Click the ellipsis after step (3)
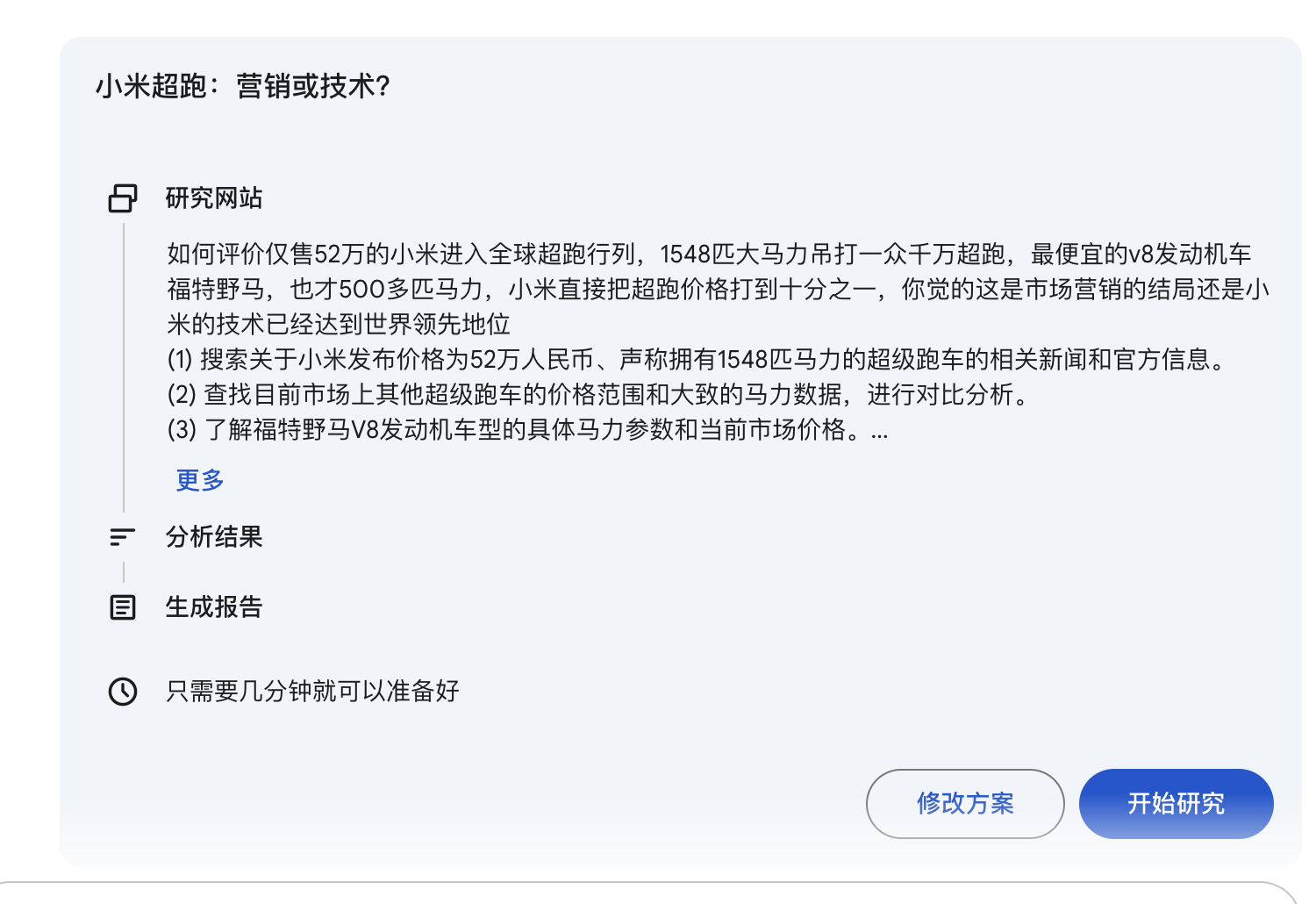The width and height of the screenshot is (1316, 904). point(879,431)
